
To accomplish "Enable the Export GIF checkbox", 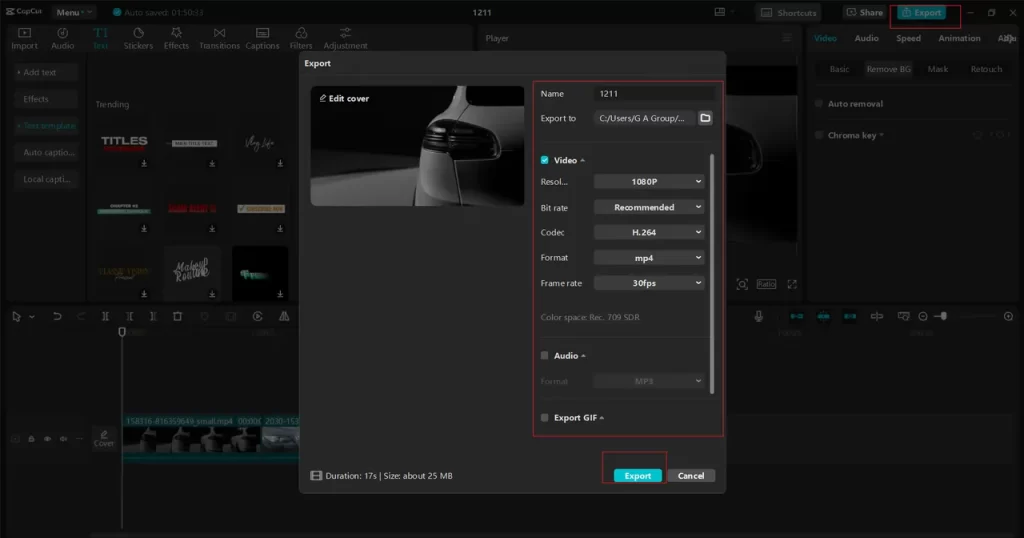I will tap(545, 418).
